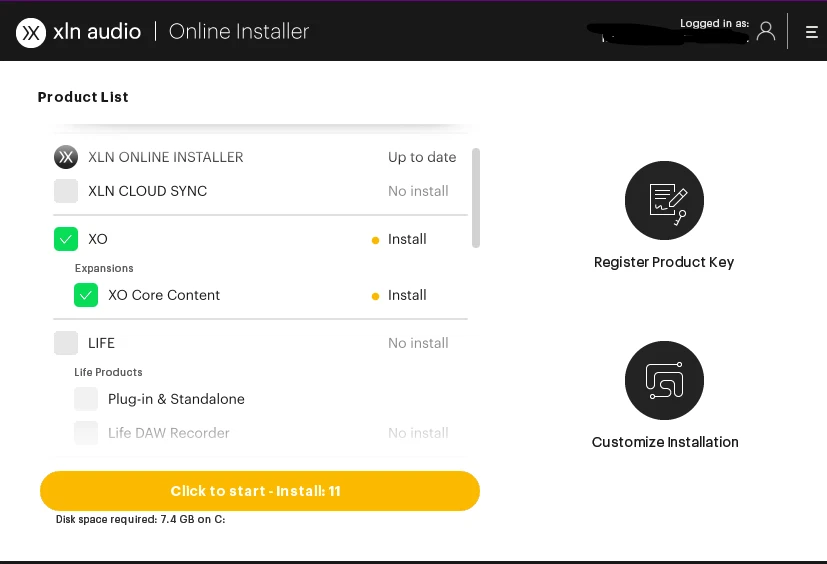This screenshot has width=827, height=564.
Task: Click the Online Installer title text
Action: tap(239, 32)
